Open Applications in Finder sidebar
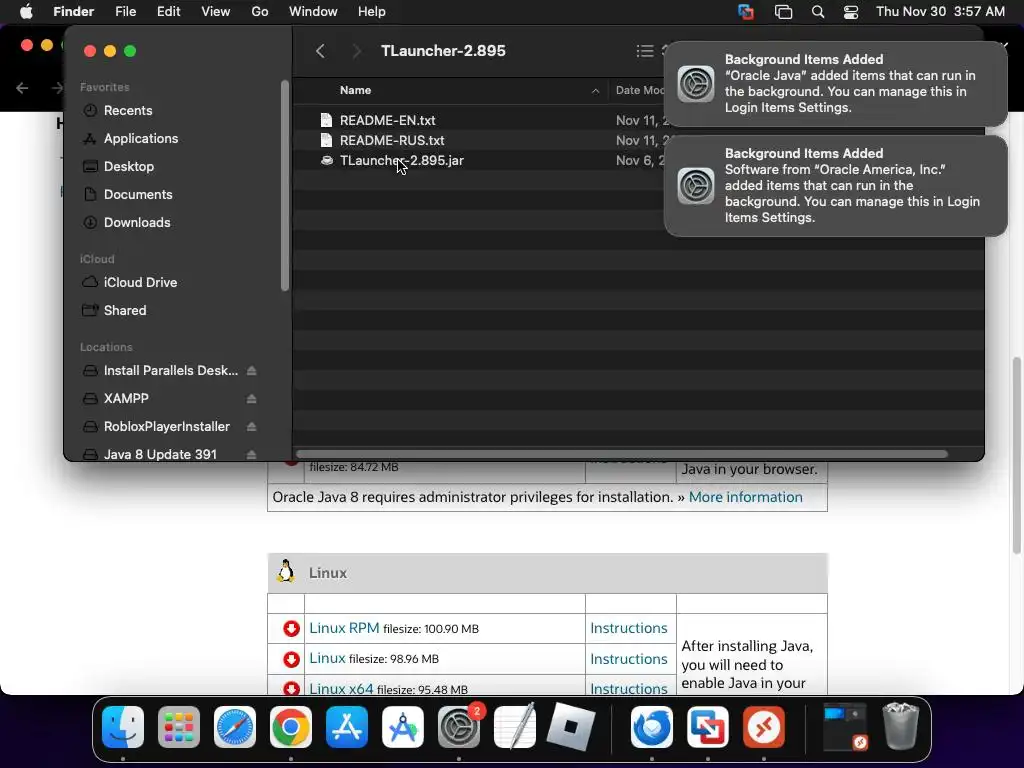Image resolution: width=1024 pixels, height=768 pixels. 140,138
